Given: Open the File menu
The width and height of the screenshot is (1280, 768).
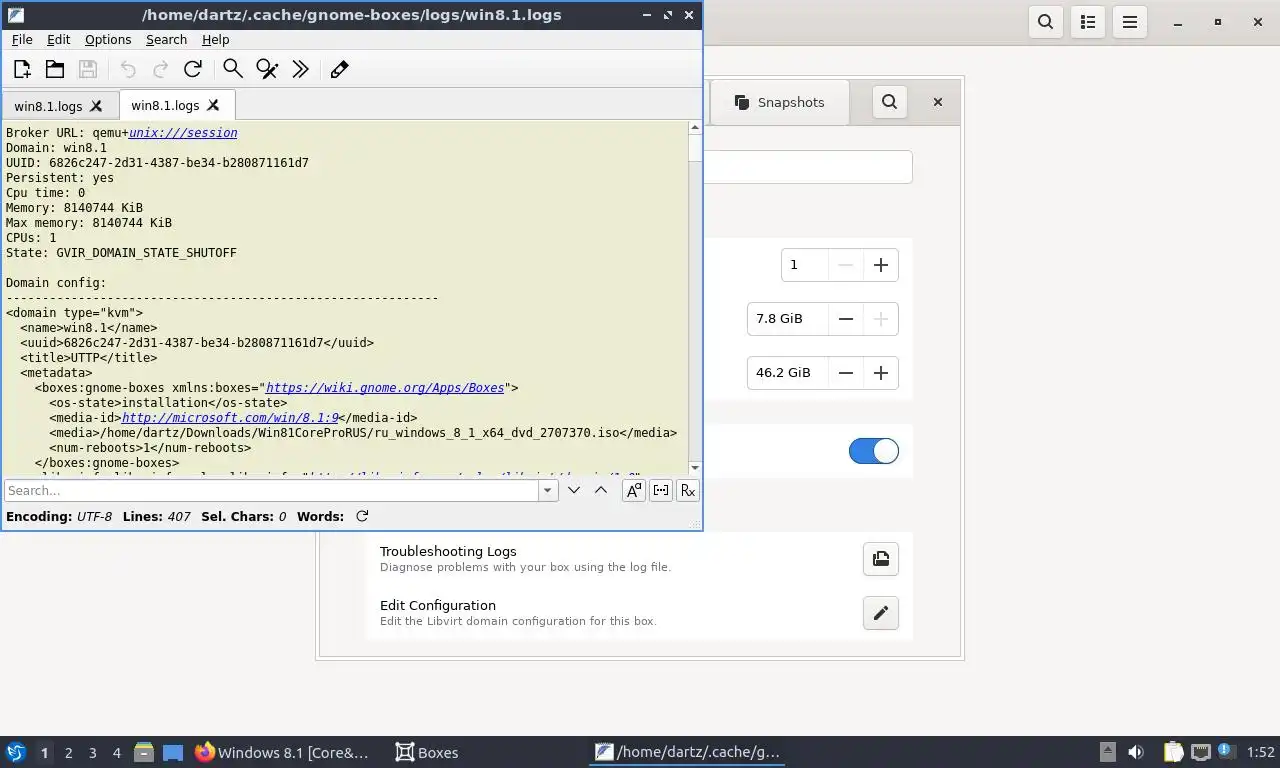Looking at the screenshot, I should coord(22,39).
